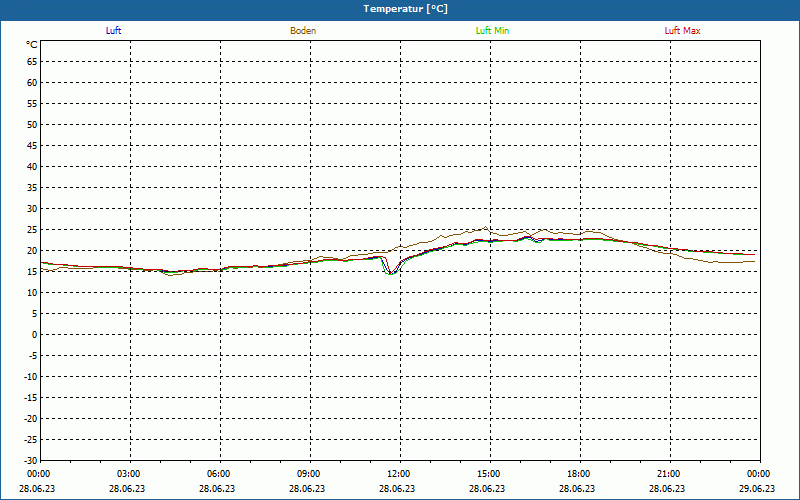This screenshot has height=500, width=800.
Task: Click the 25 y-axis value
Action: [x=32, y=230]
